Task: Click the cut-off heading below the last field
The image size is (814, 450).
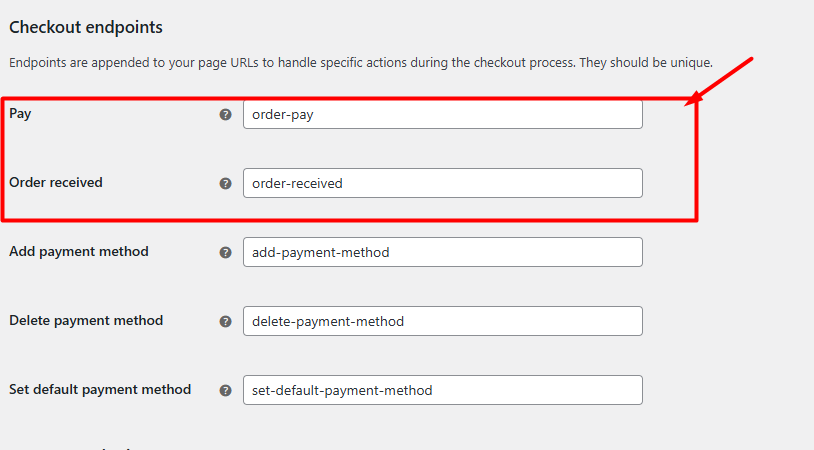Action: coord(80,447)
